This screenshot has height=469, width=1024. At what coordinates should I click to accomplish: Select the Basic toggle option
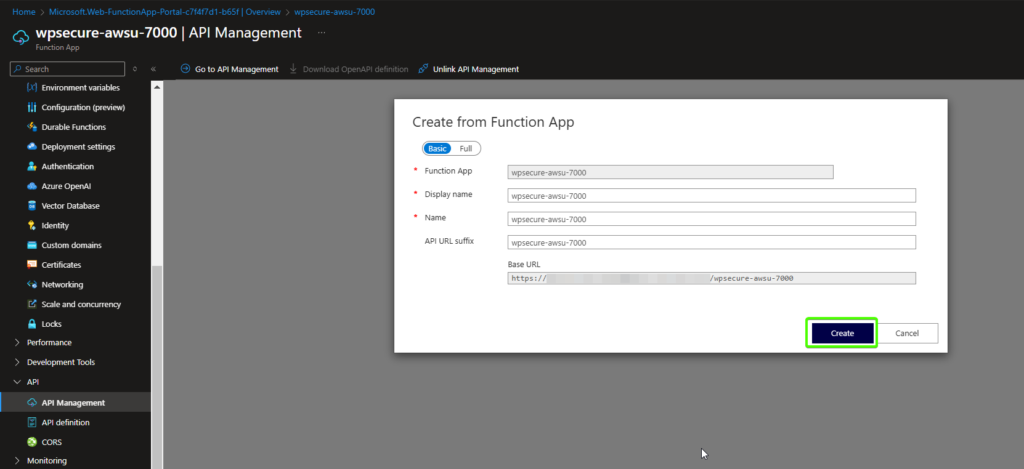point(437,148)
